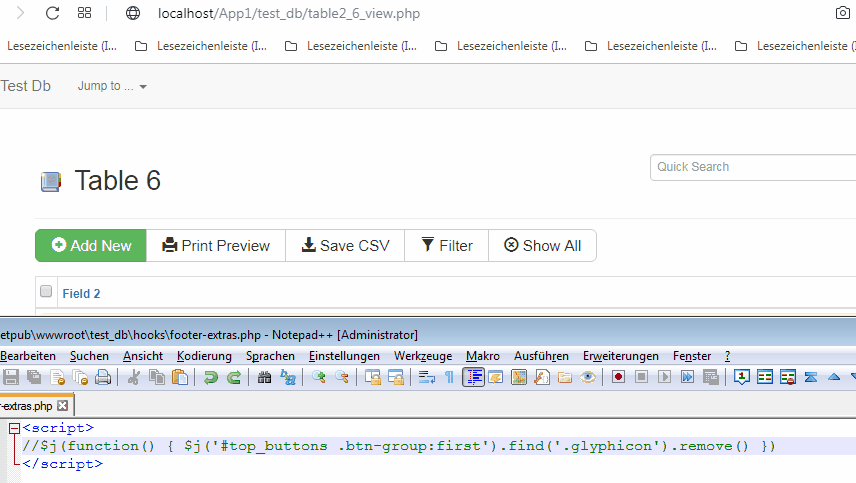The image size is (856, 483).
Task: Click Undo green arrow in Notepad++
Action: 211,377
